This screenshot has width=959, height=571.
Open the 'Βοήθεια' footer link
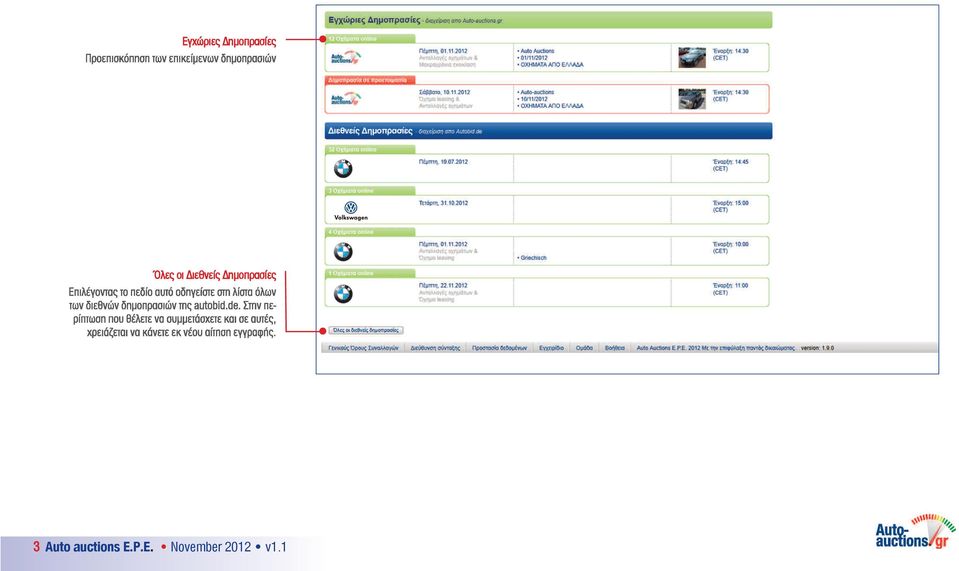(x=615, y=348)
